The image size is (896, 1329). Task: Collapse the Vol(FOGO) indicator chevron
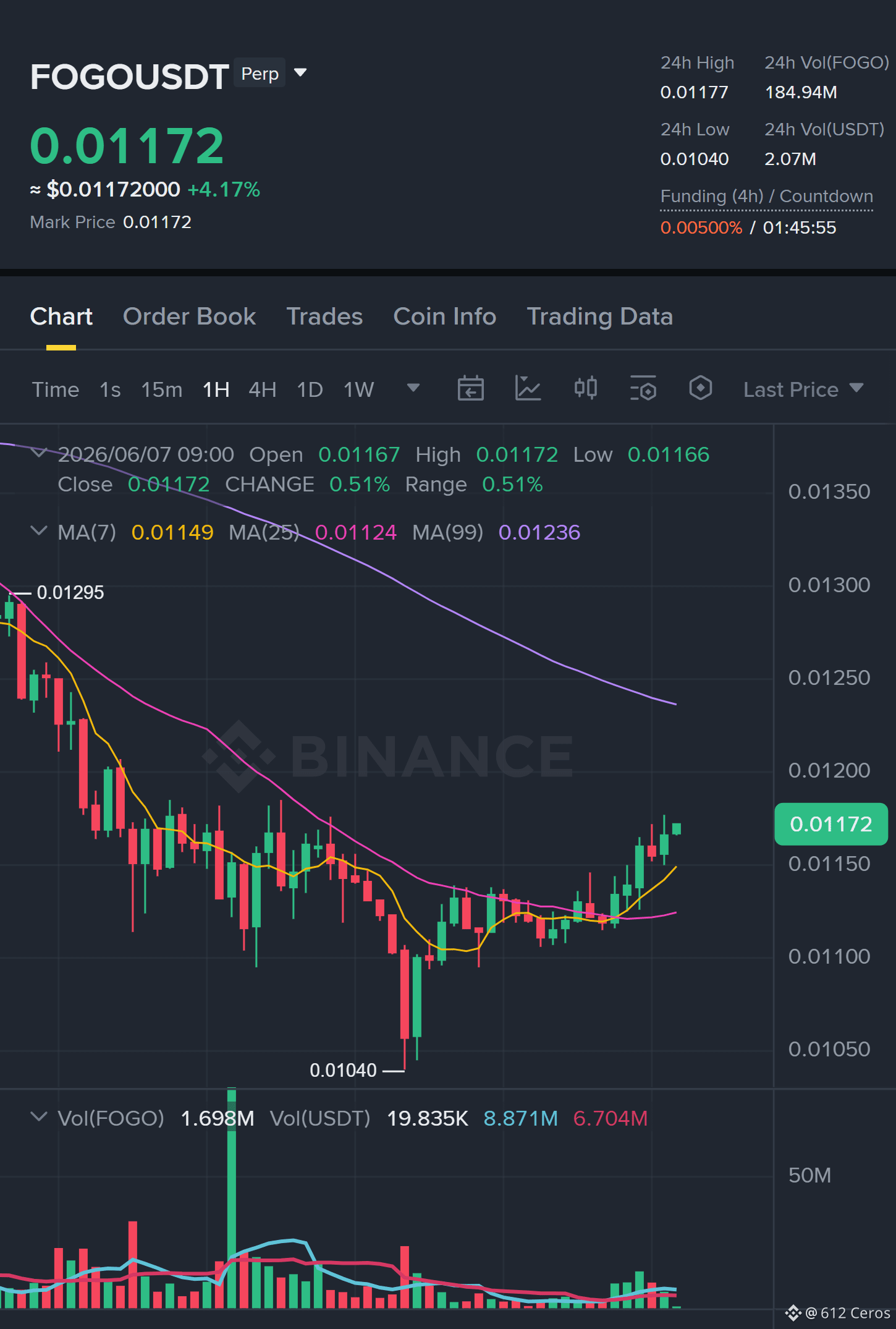coord(39,1117)
